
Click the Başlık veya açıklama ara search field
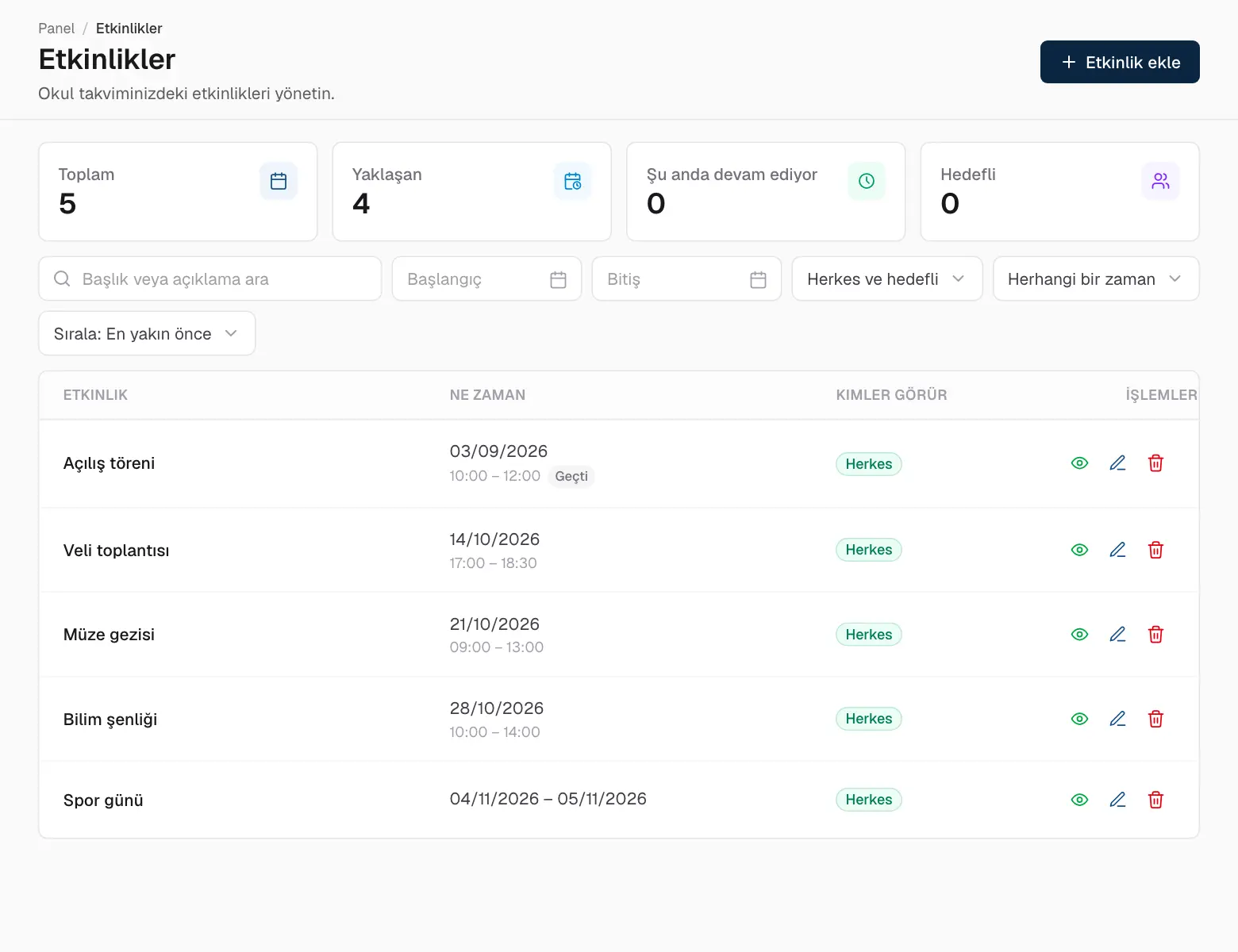click(210, 278)
